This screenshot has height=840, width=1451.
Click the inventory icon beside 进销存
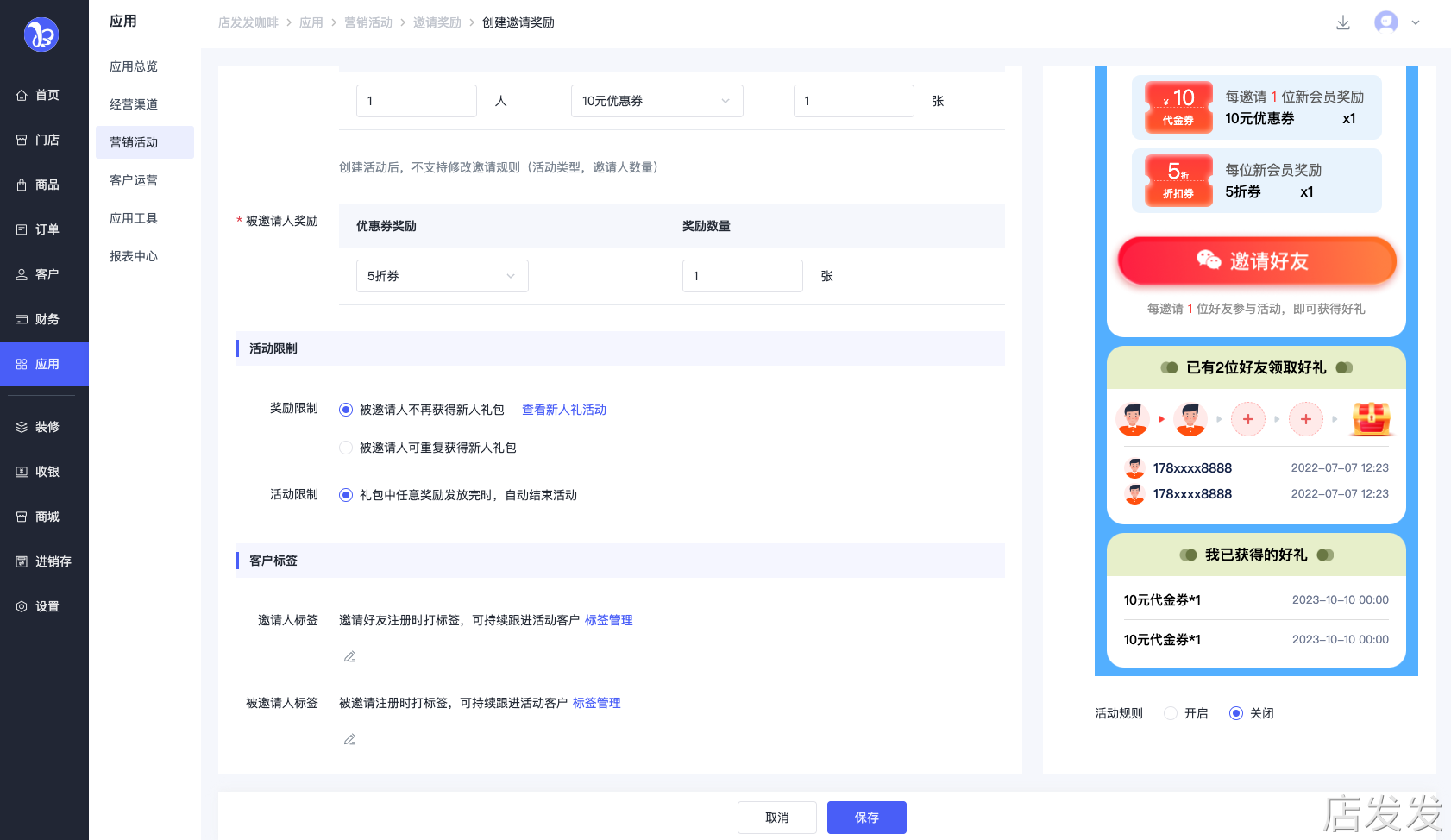(22, 561)
